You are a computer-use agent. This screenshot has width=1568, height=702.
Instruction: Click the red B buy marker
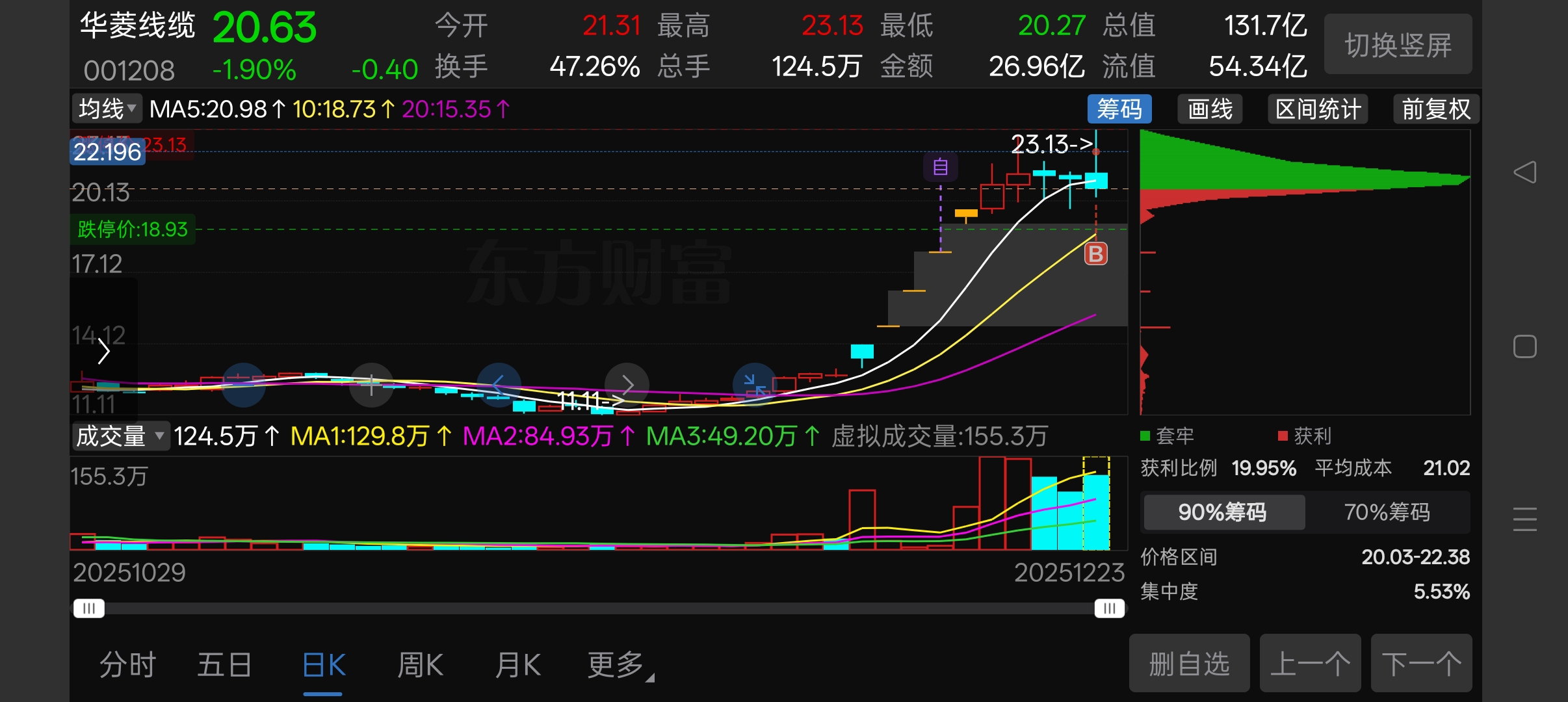point(1096,254)
